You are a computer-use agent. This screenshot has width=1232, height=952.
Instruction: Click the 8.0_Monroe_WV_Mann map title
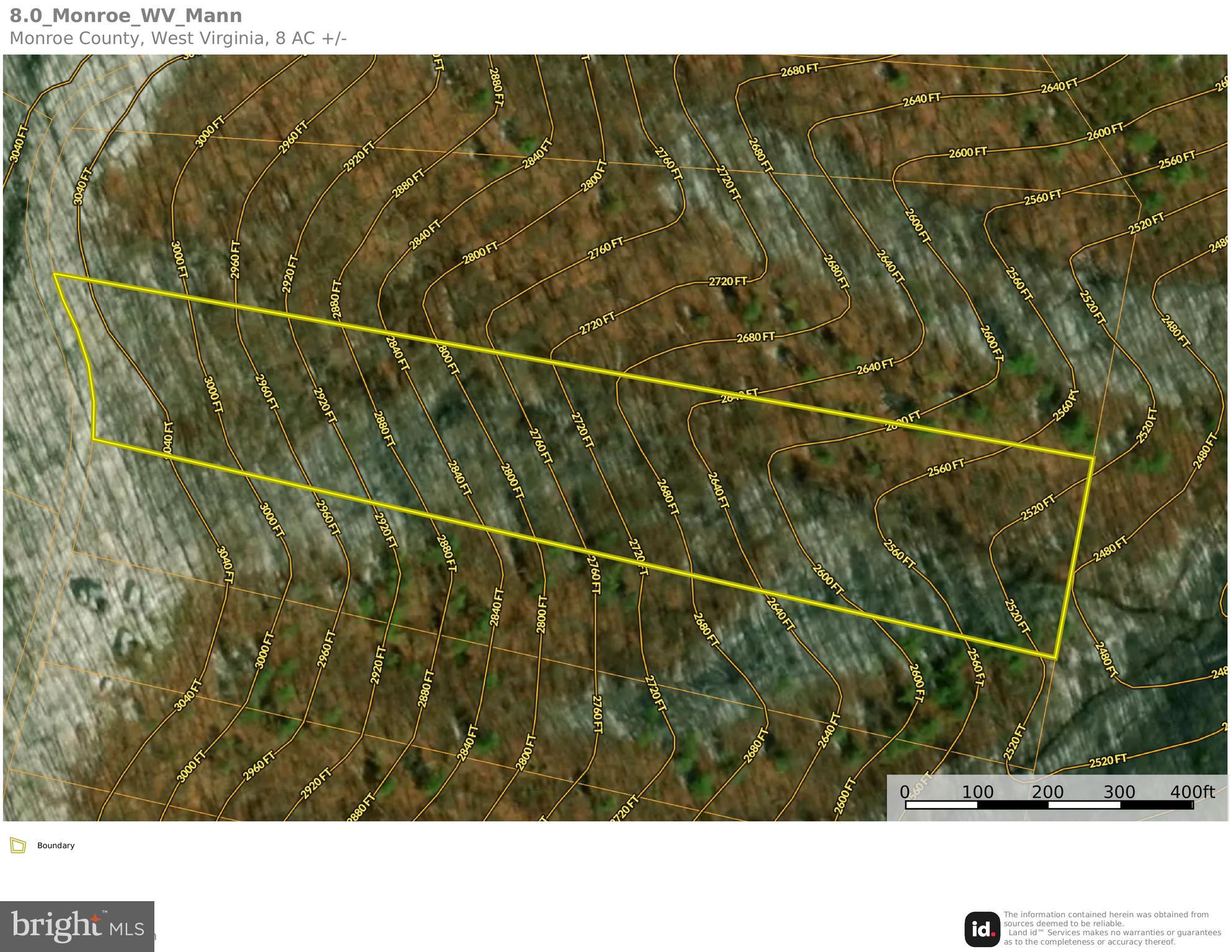coord(126,16)
